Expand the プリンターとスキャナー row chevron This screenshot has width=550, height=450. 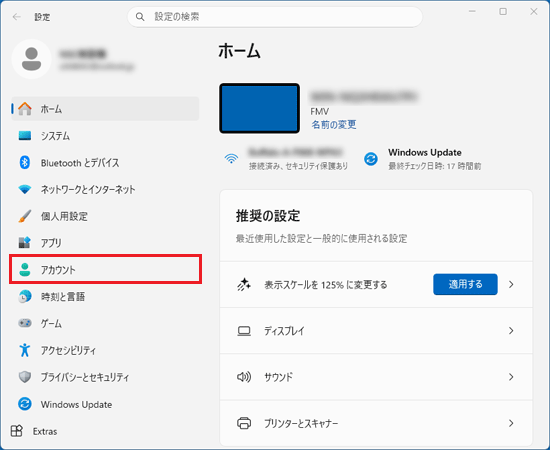pyautogui.click(x=511, y=423)
